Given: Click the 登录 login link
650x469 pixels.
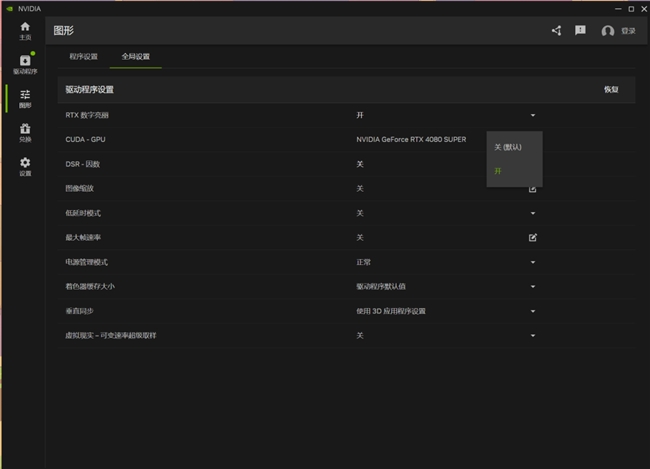Looking at the screenshot, I should 628,31.
